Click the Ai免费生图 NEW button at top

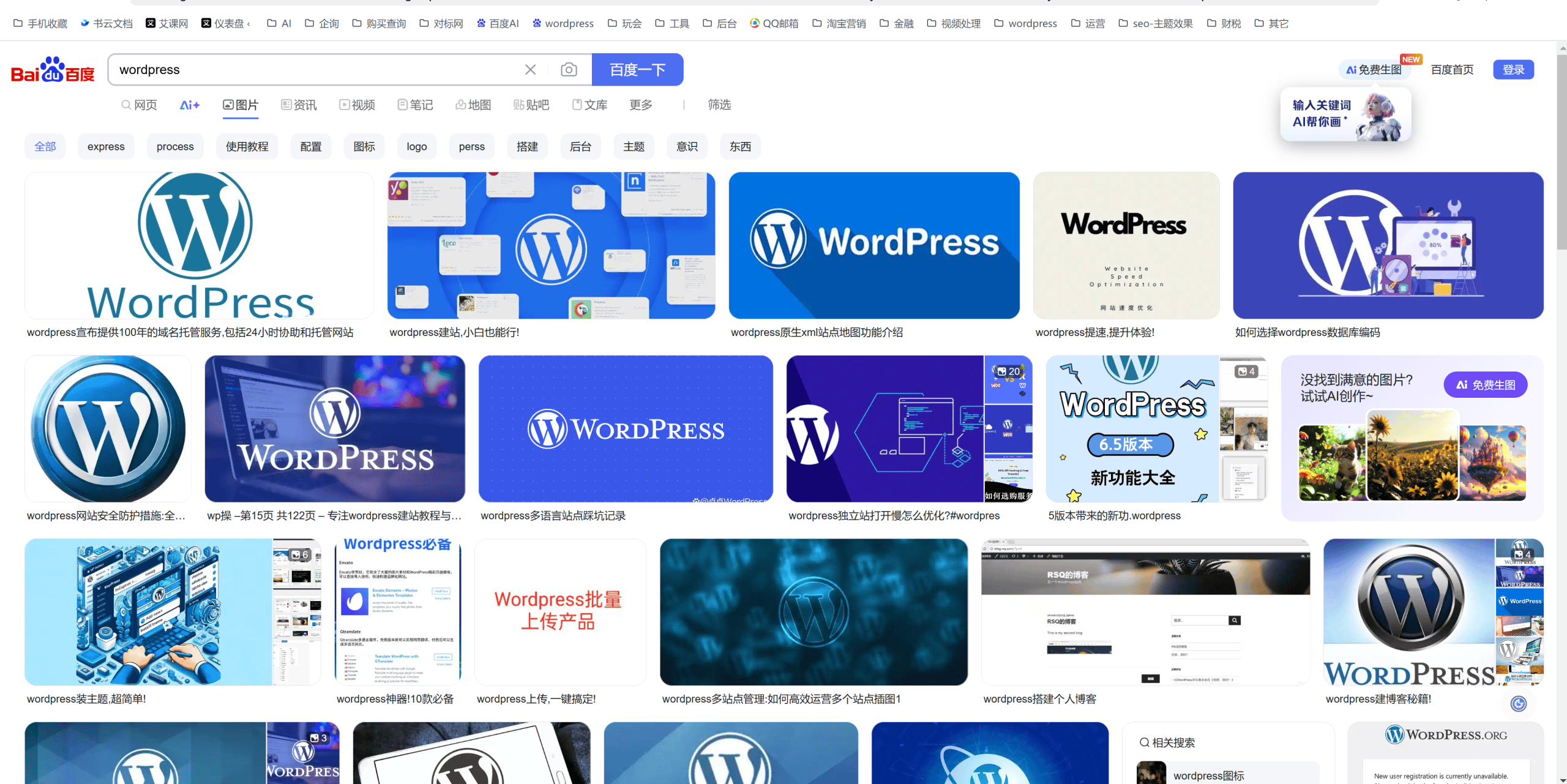pos(1374,70)
